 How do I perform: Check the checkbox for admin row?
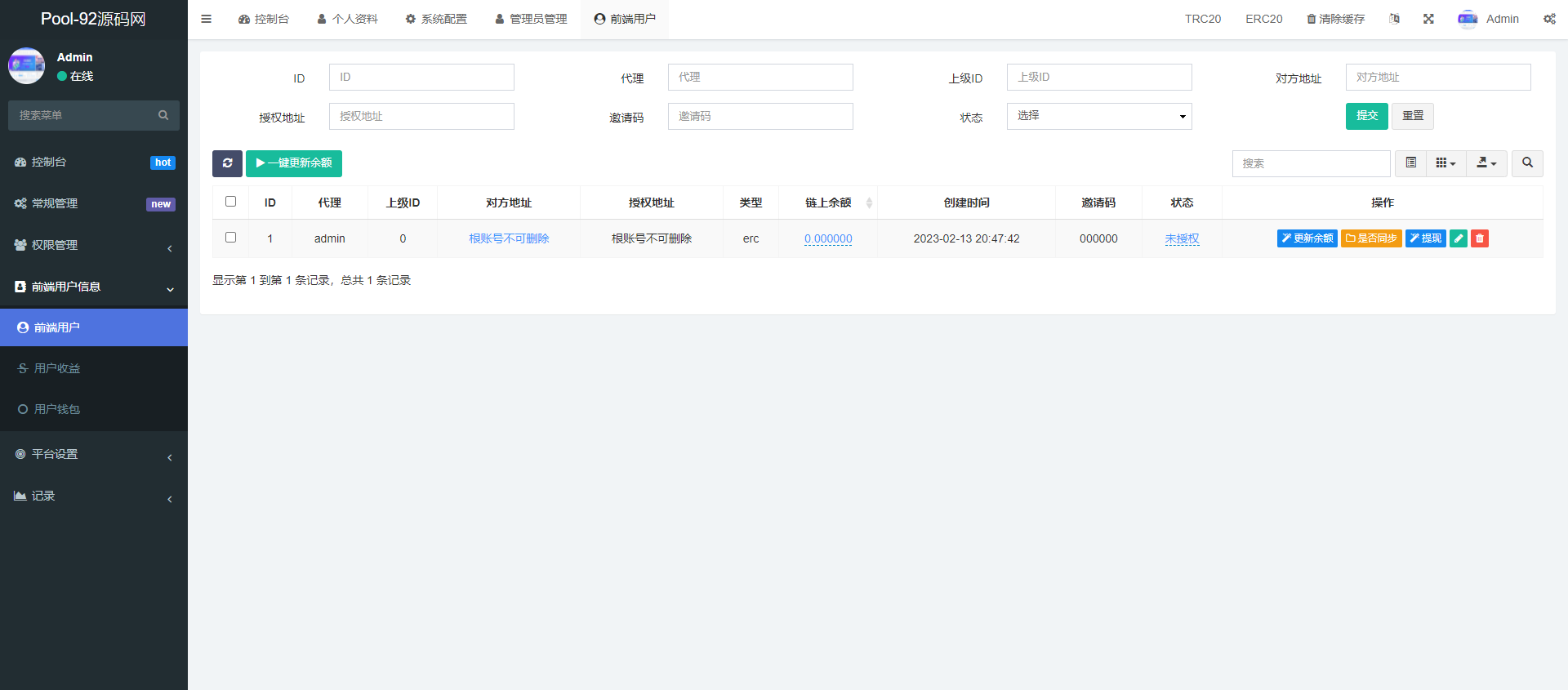coord(231,238)
